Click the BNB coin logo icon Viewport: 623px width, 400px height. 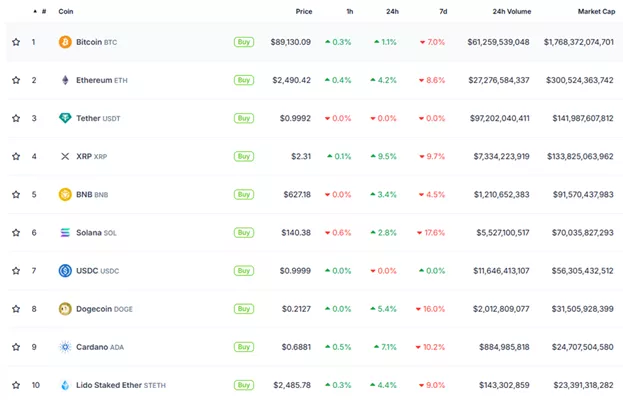65,195
